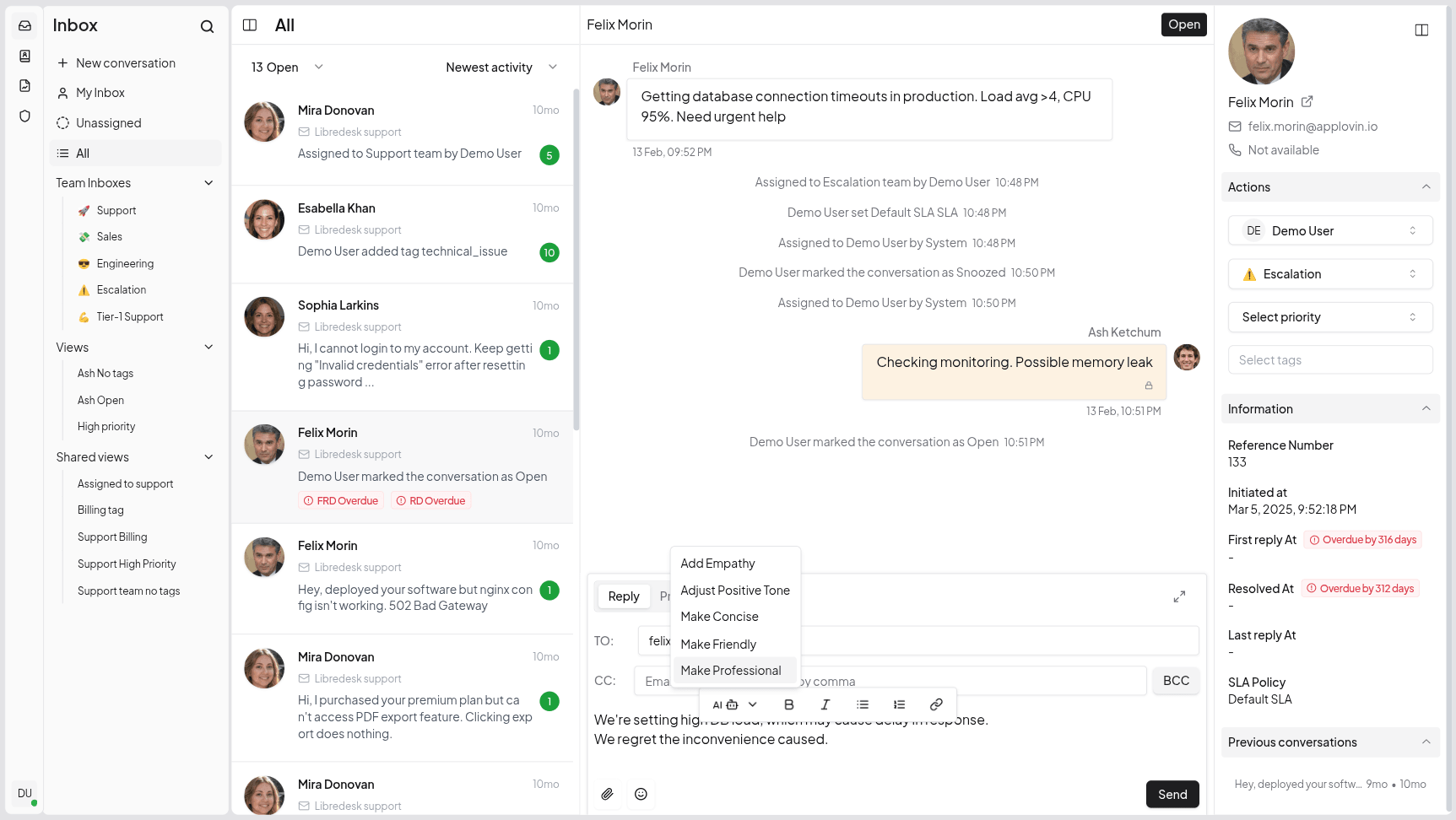The width and height of the screenshot is (1456, 820).
Task: Open the Reports sidebar icon
Action: [x=24, y=85]
